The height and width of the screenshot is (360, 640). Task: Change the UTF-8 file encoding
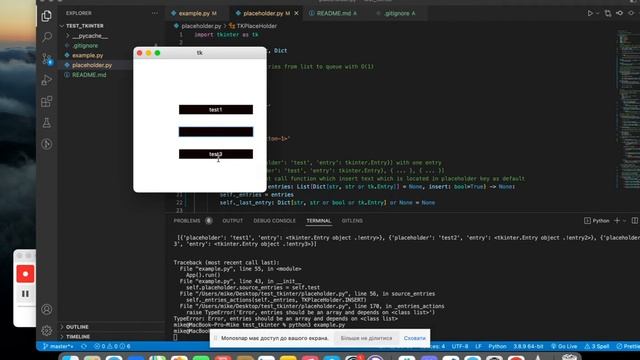click(460, 346)
